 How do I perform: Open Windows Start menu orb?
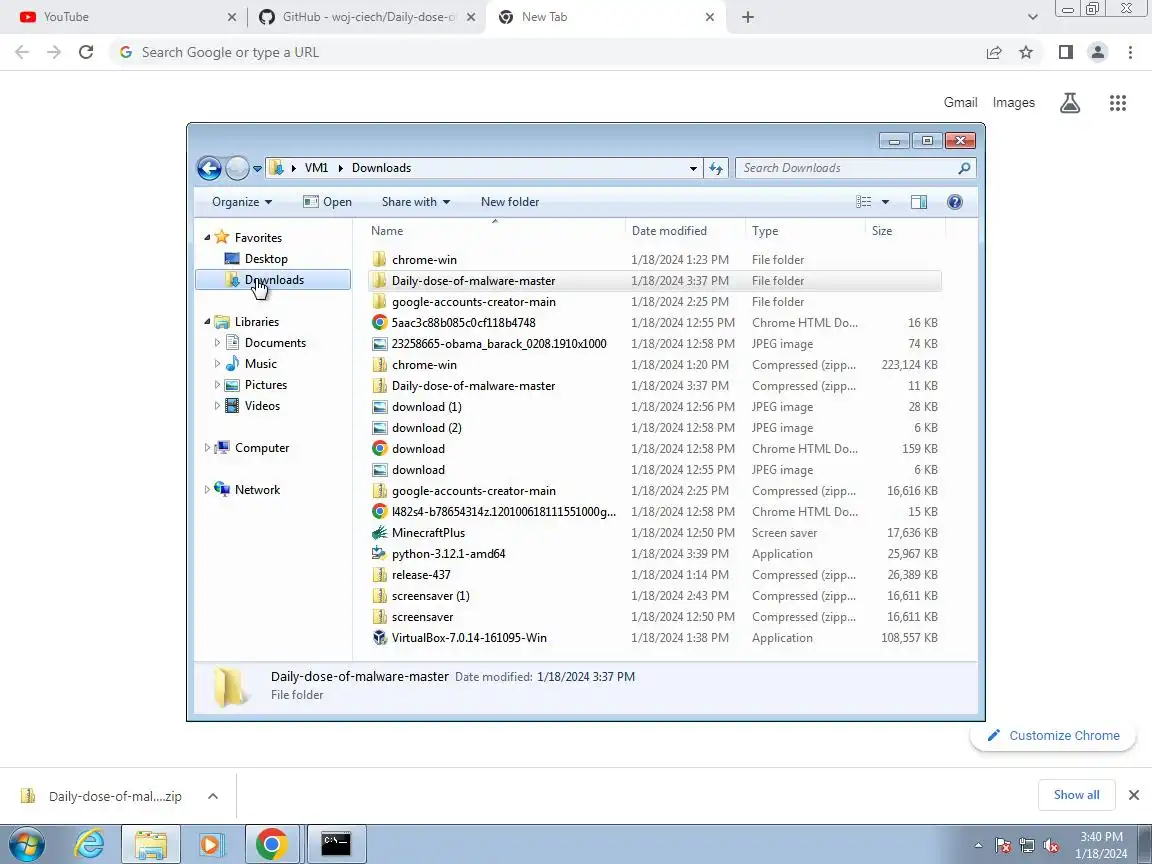(x=26, y=845)
